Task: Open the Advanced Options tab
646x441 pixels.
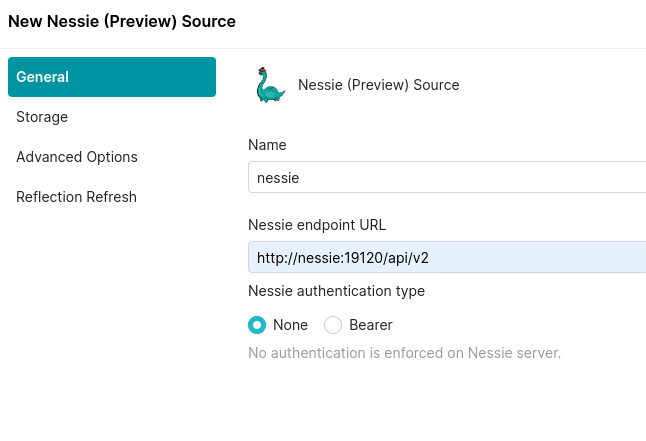Action: click(x=77, y=157)
